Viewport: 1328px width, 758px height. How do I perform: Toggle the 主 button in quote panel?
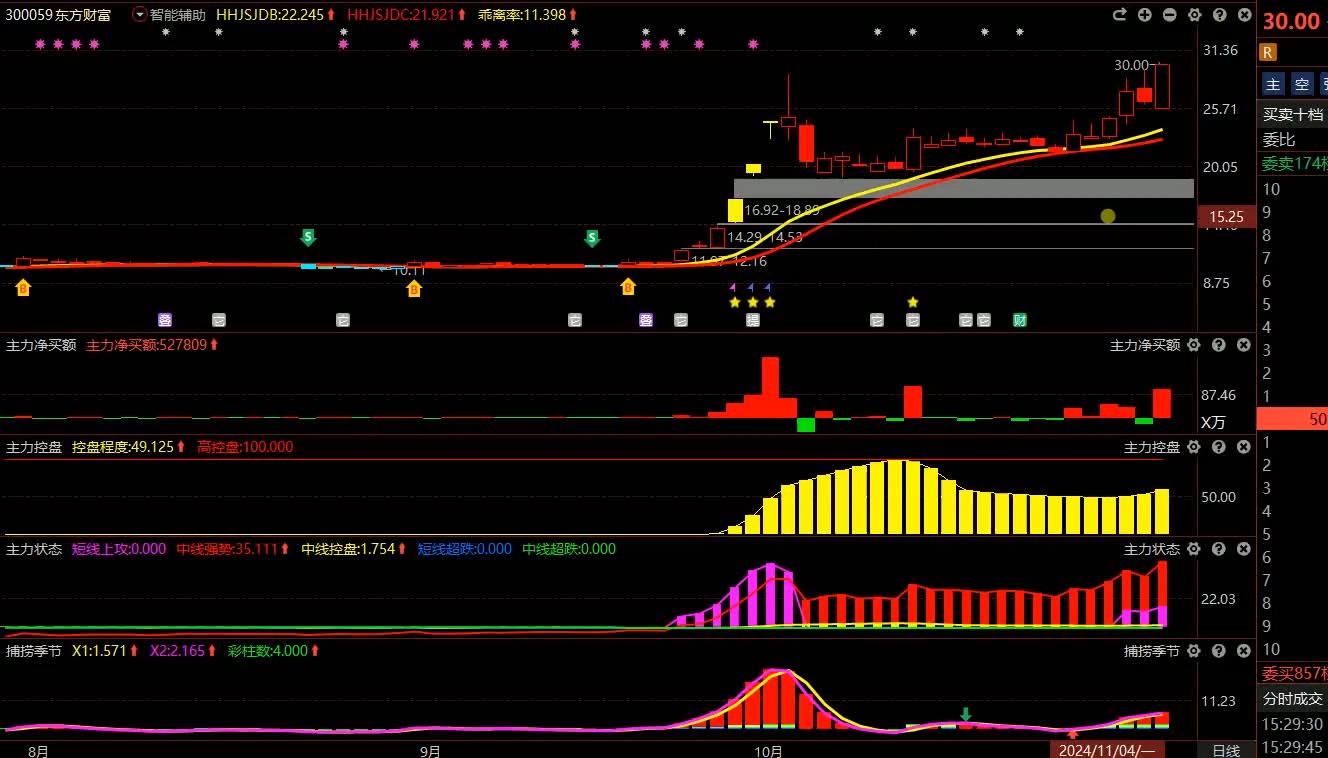point(1272,84)
